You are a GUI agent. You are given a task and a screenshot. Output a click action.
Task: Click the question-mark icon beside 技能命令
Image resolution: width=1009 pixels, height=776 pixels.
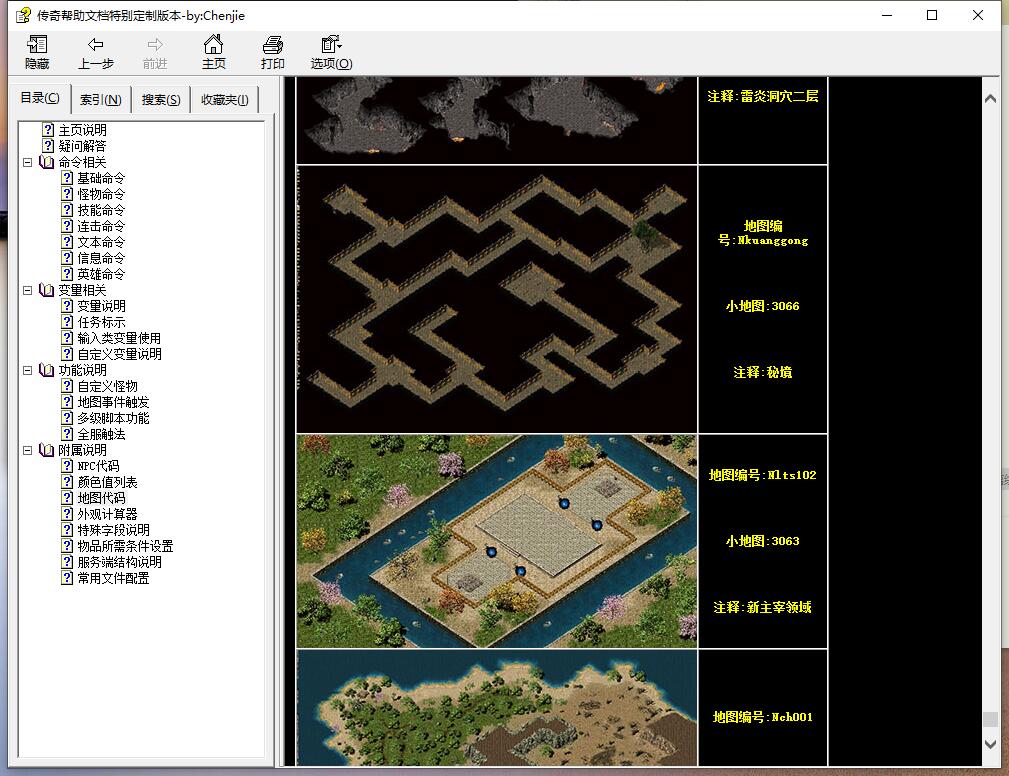click(68, 210)
